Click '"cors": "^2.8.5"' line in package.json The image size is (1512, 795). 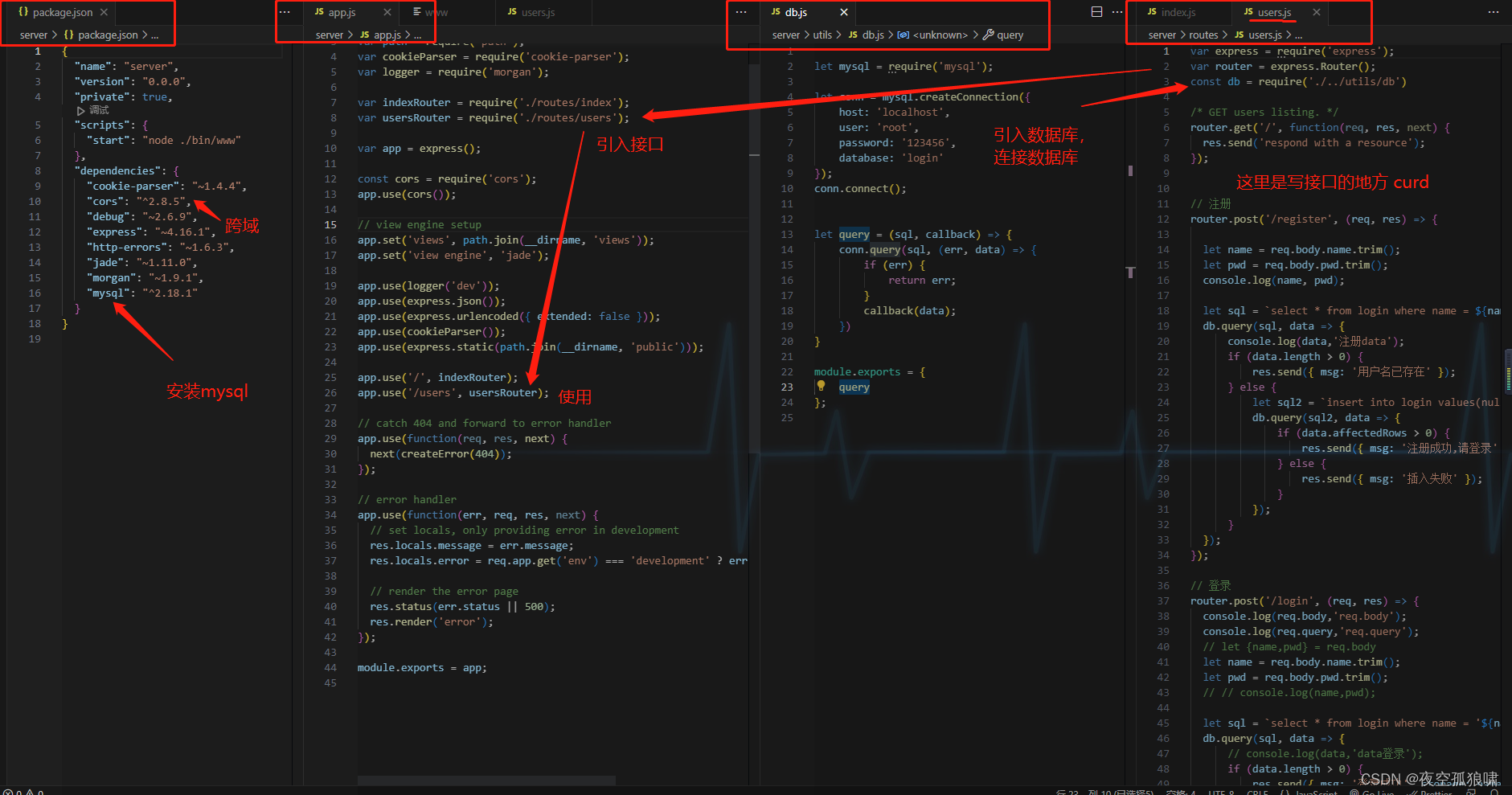point(138,201)
